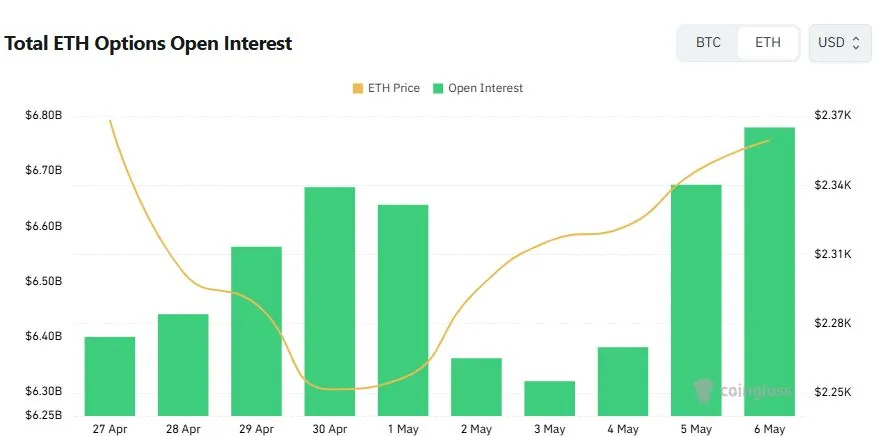Toggle the Open Interest legend entry
This screenshot has width=877, height=436.
tap(478, 88)
